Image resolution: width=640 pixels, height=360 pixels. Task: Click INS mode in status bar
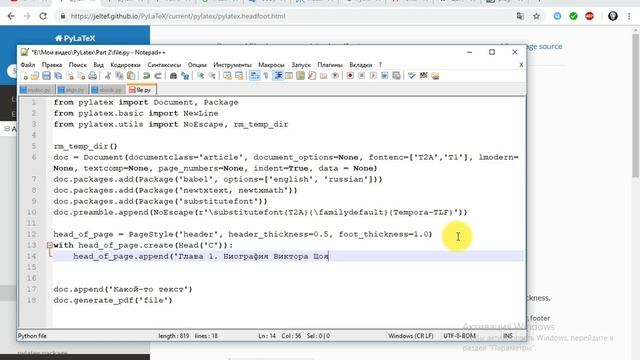508,336
